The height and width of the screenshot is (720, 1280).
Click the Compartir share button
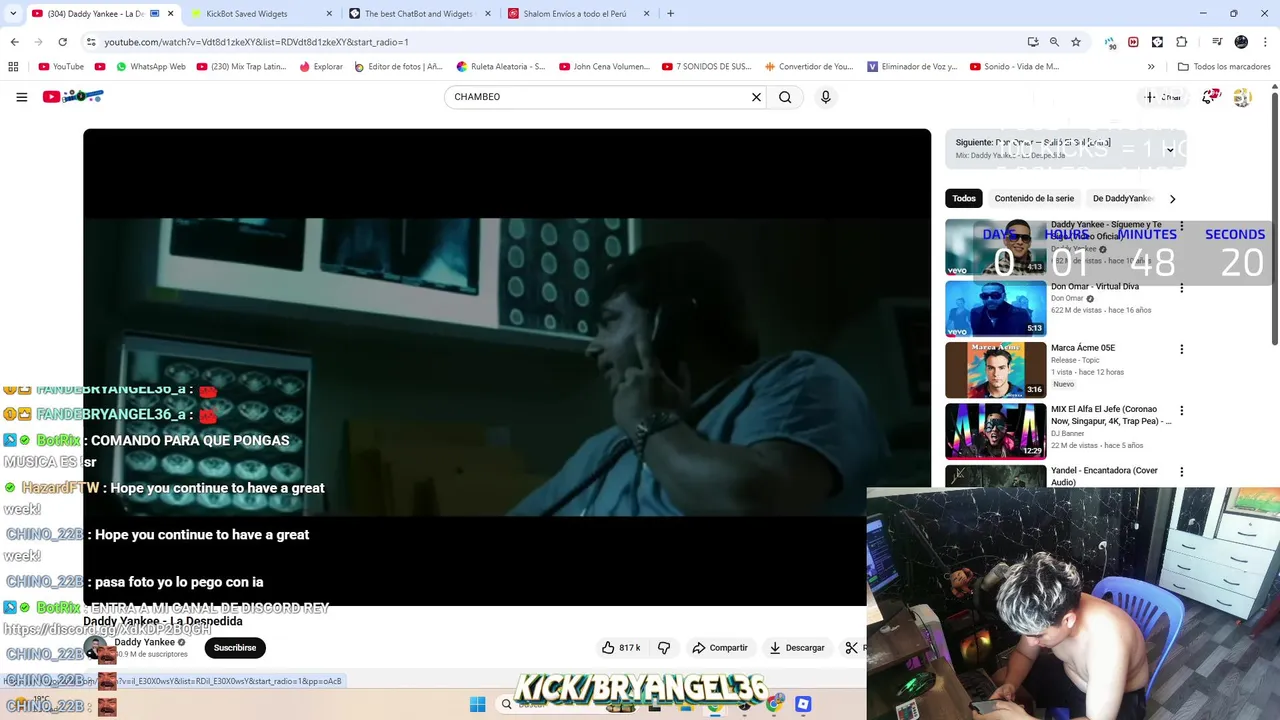(x=720, y=648)
